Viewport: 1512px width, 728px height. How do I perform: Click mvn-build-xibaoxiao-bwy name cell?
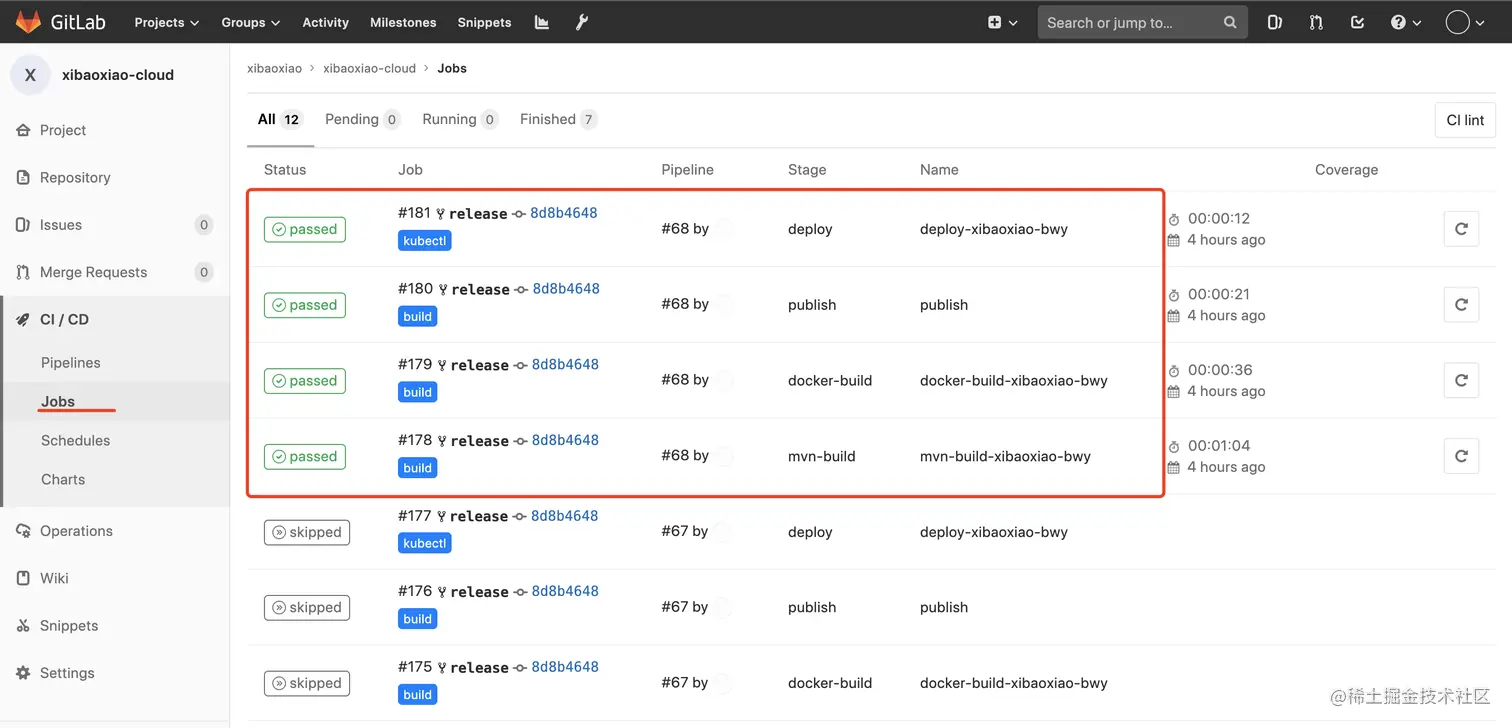point(1005,457)
